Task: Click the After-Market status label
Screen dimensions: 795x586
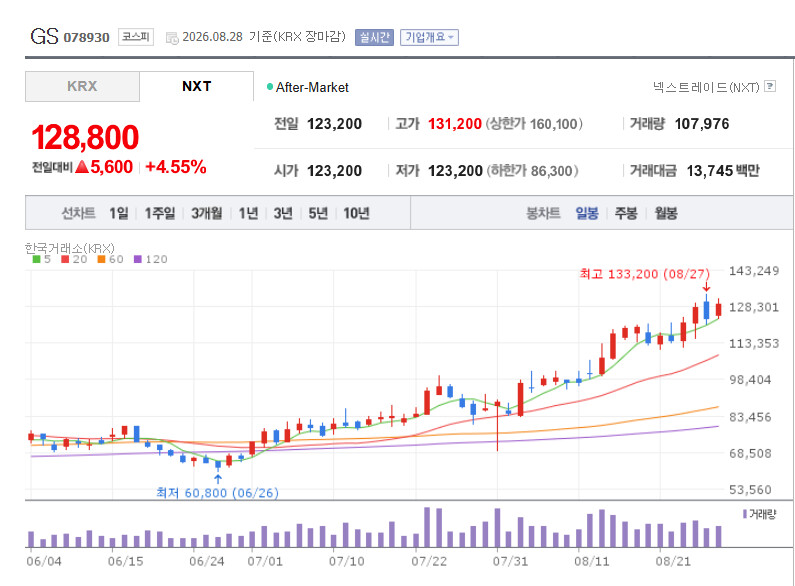Action: (312, 87)
